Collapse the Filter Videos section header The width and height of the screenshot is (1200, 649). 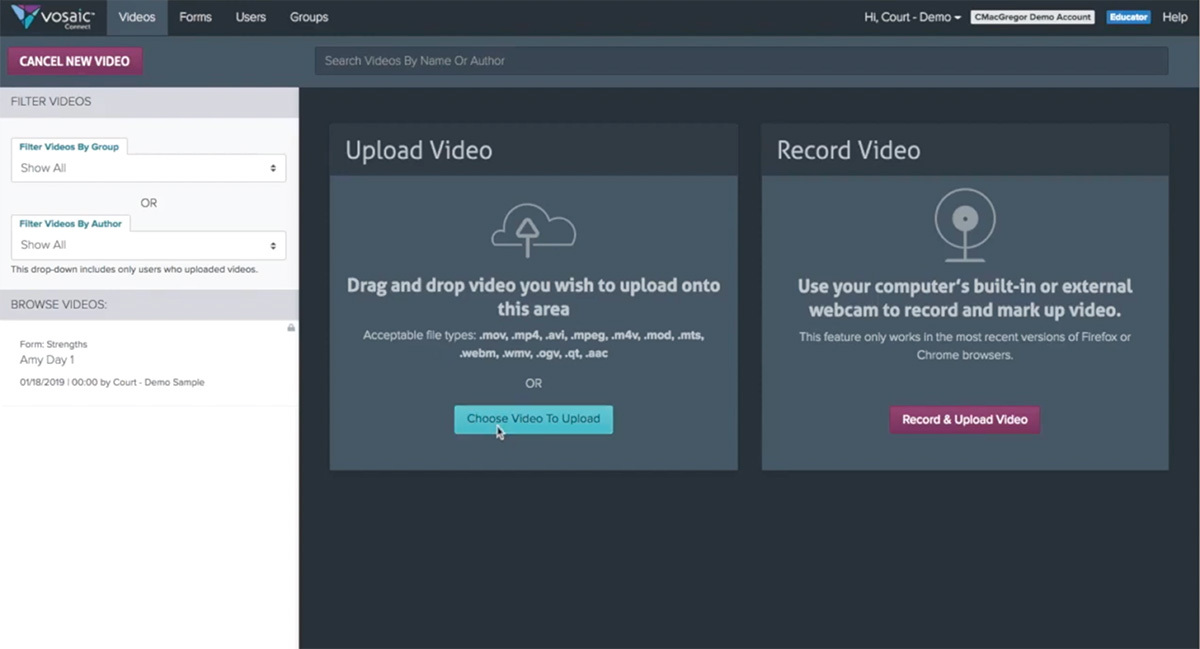[x=50, y=101]
